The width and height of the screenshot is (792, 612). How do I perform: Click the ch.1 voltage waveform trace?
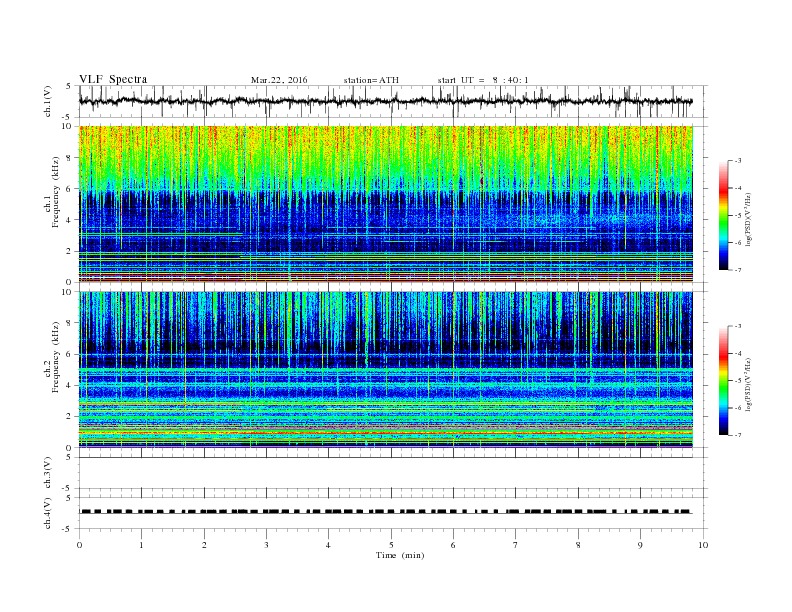click(385, 101)
